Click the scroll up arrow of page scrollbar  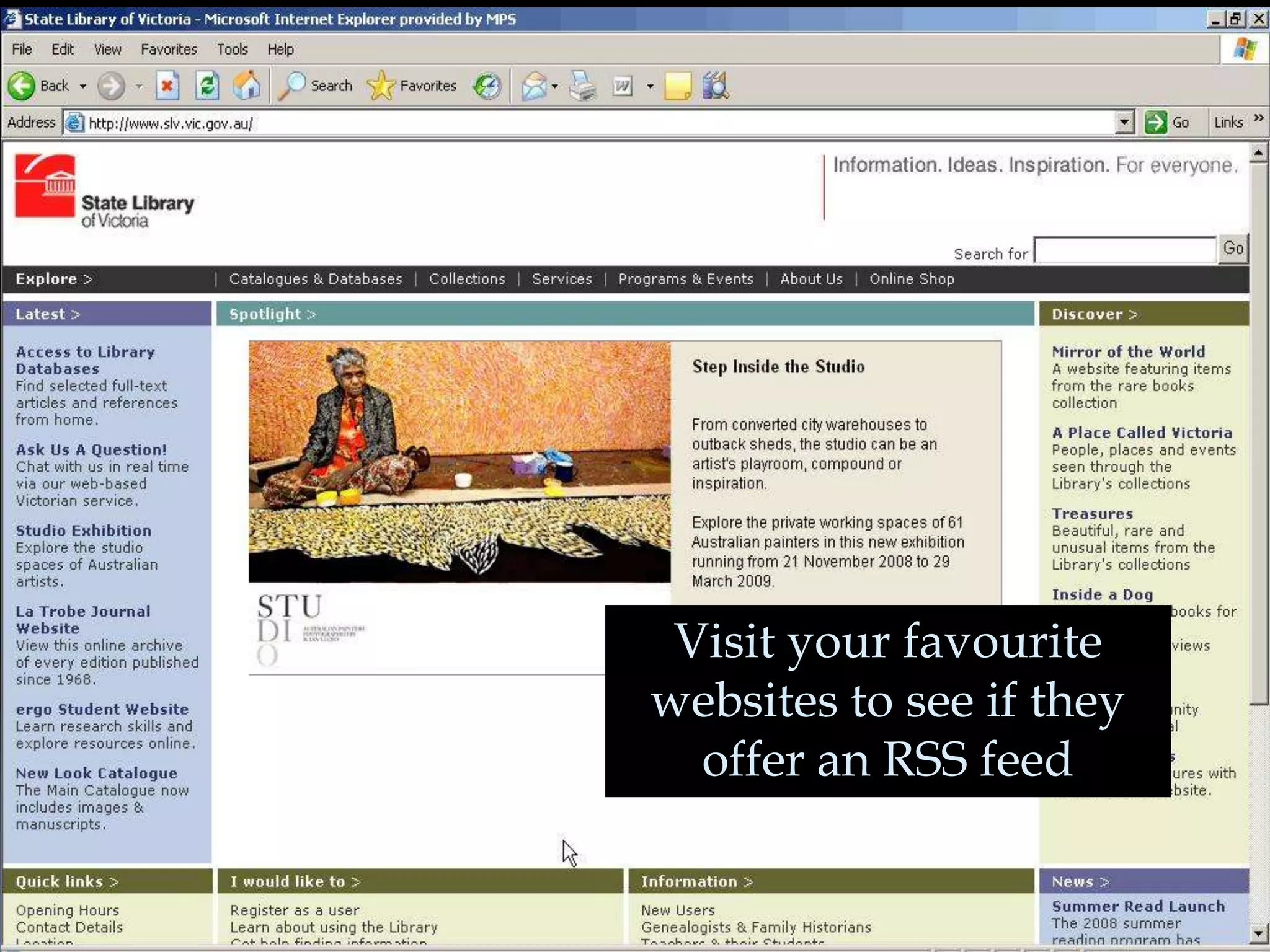[1258, 152]
